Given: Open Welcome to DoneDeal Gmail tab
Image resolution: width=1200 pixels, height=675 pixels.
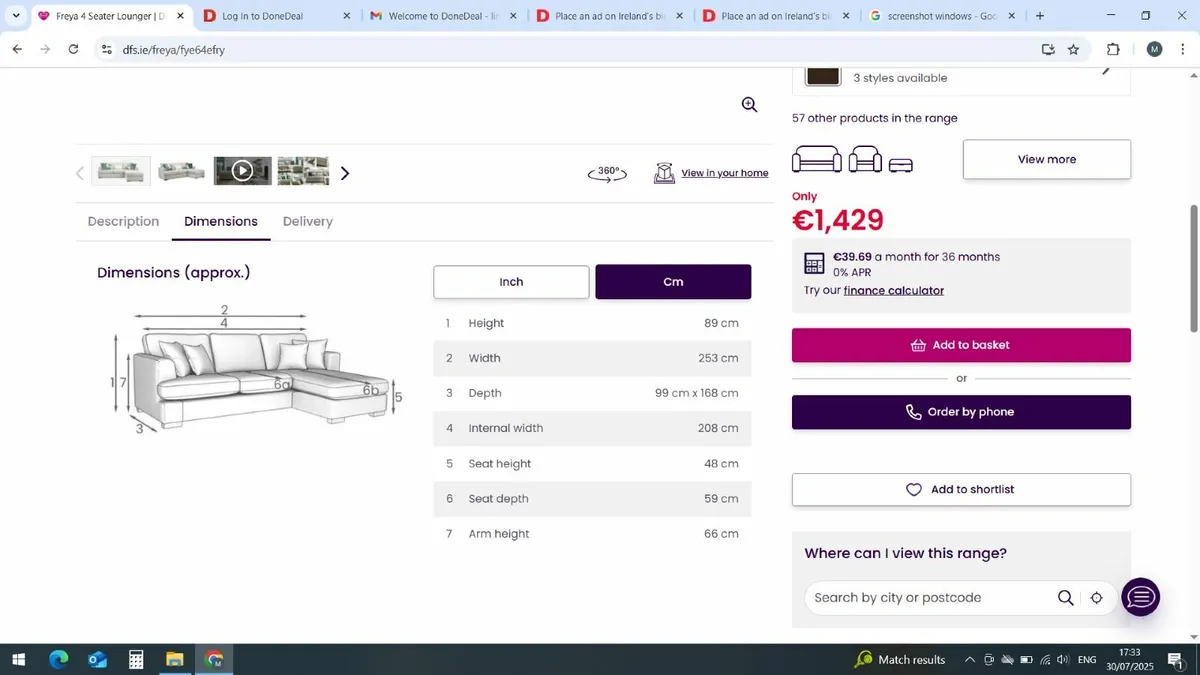Looking at the screenshot, I should pyautogui.click(x=443, y=16).
